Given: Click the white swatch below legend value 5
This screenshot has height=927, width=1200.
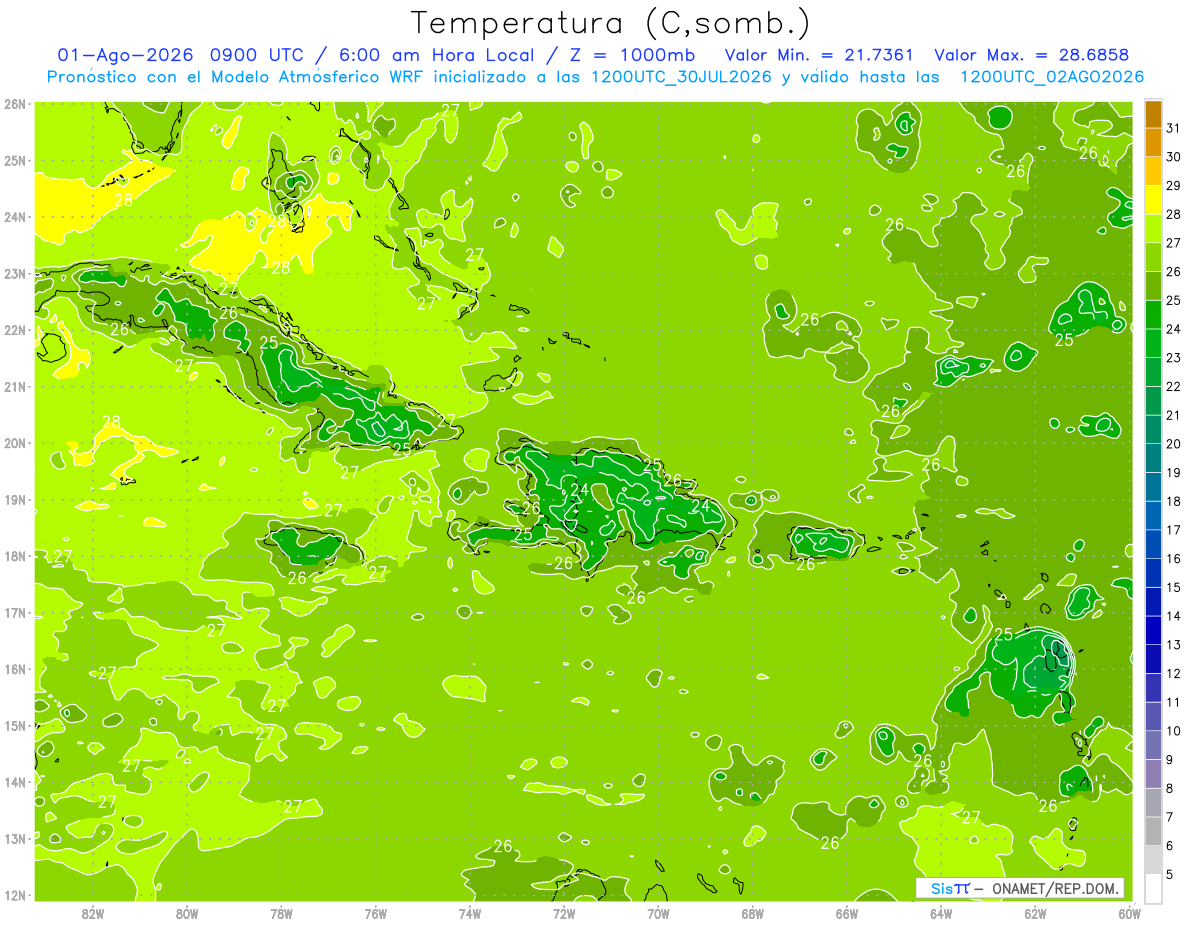Looking at the screenshot, I should [x=1154, y=887].
